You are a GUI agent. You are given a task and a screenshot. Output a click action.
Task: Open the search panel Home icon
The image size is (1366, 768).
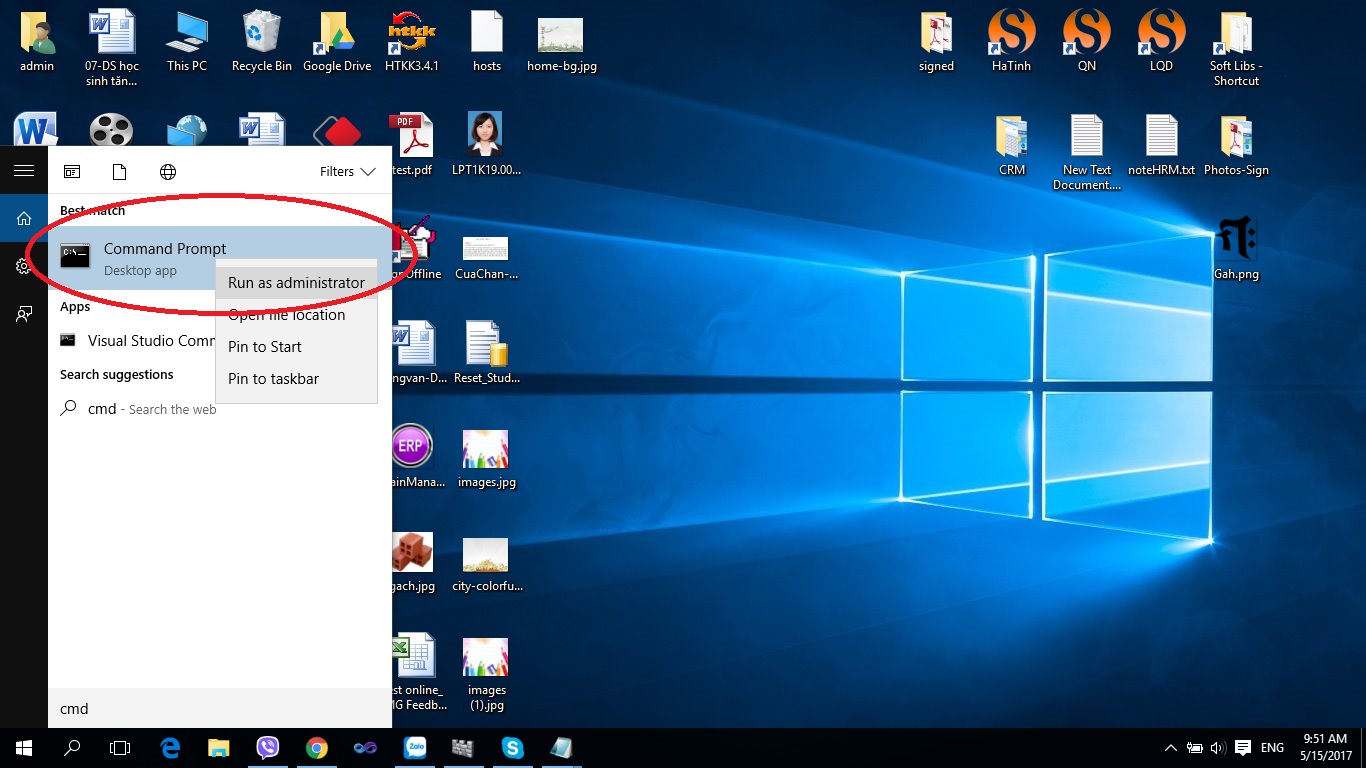24,219
